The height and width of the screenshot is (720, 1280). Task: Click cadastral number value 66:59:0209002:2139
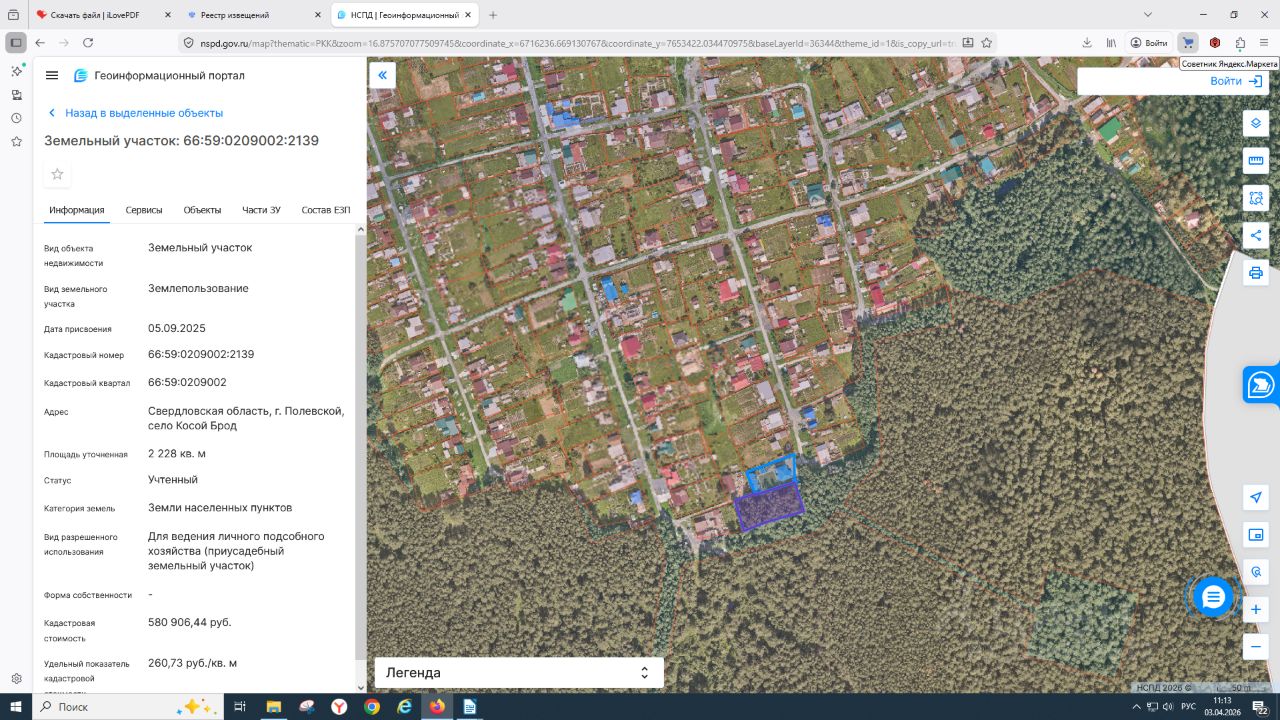201,354
